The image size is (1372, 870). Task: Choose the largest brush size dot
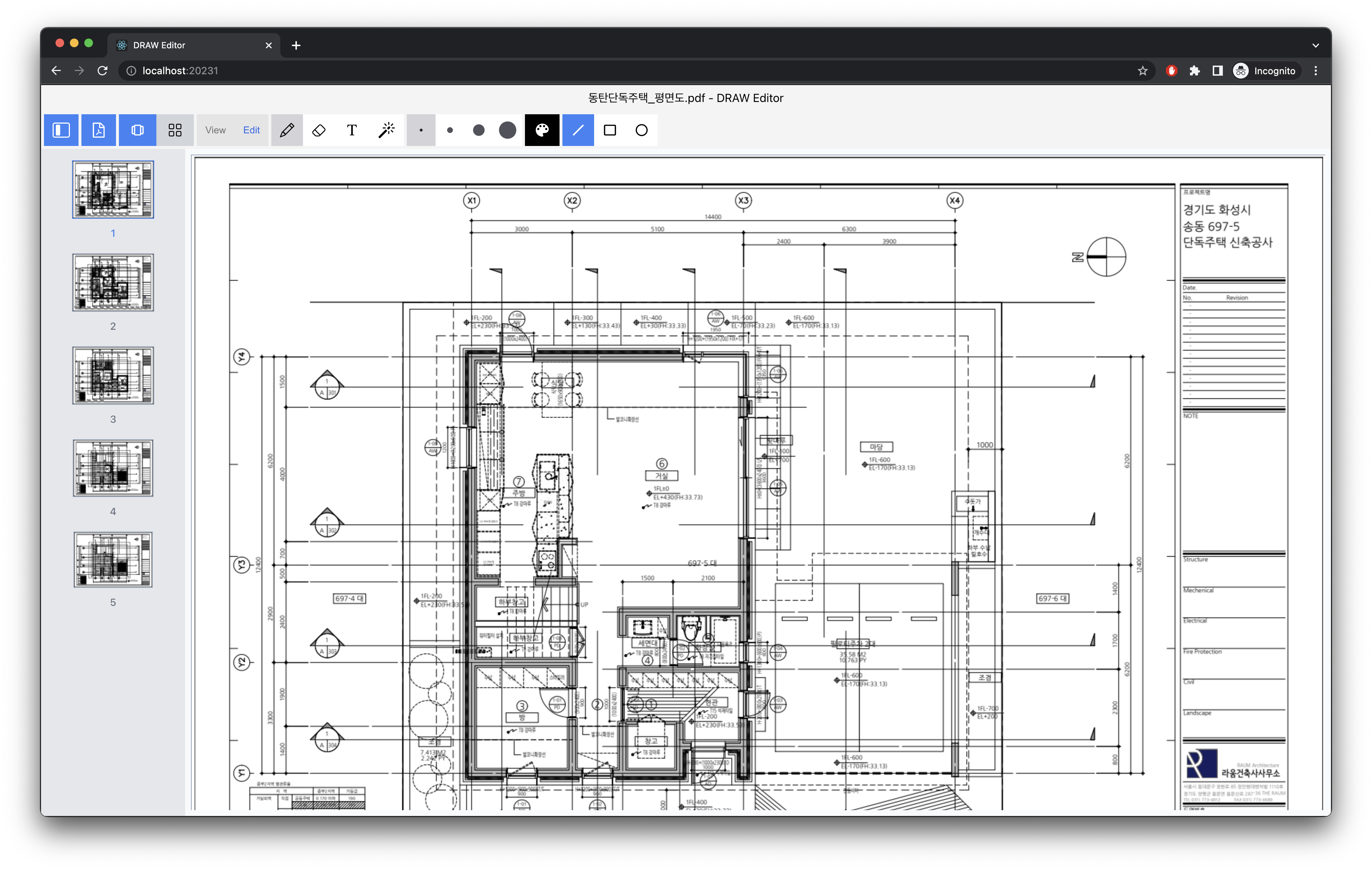(x=507, y=130)
